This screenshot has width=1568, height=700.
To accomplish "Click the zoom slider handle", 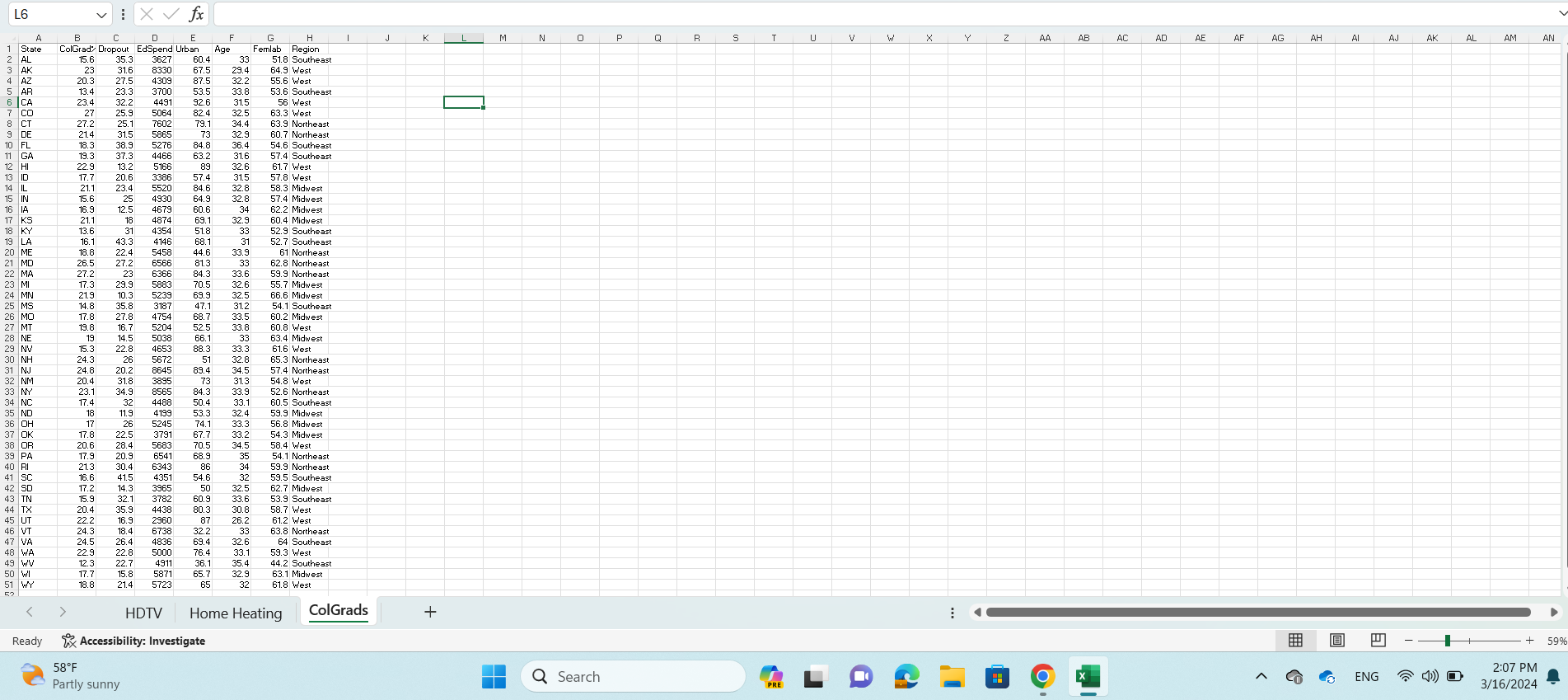I will click(x=1448, y=641).
